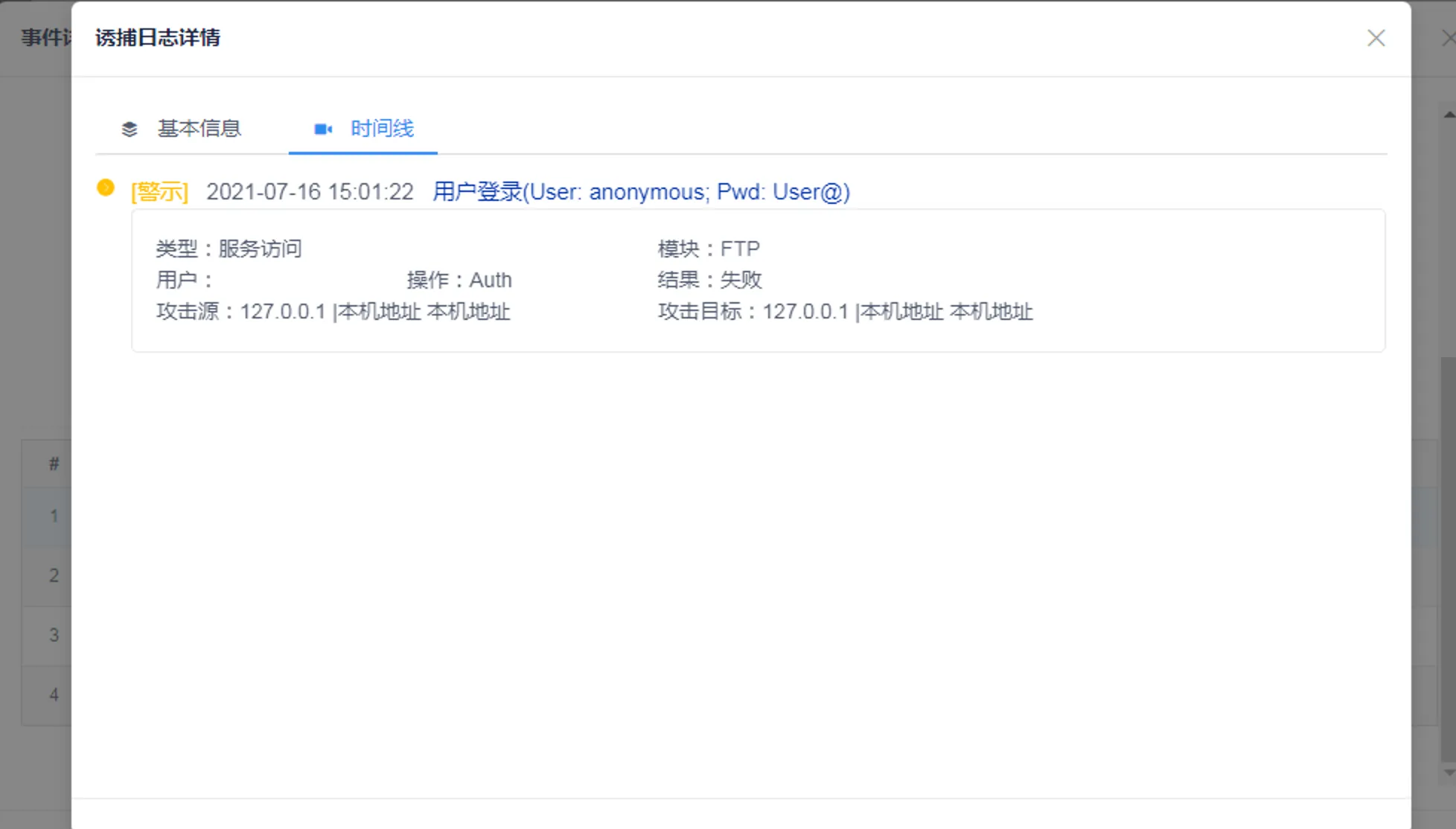Close the 诱捕日志详情 dialog
This screenshot has width=1456, height=829.
point(1376,38)
